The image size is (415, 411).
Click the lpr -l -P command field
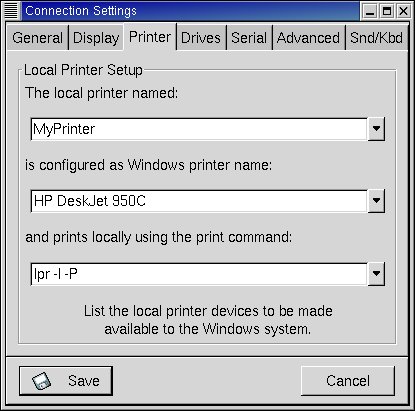199,274
